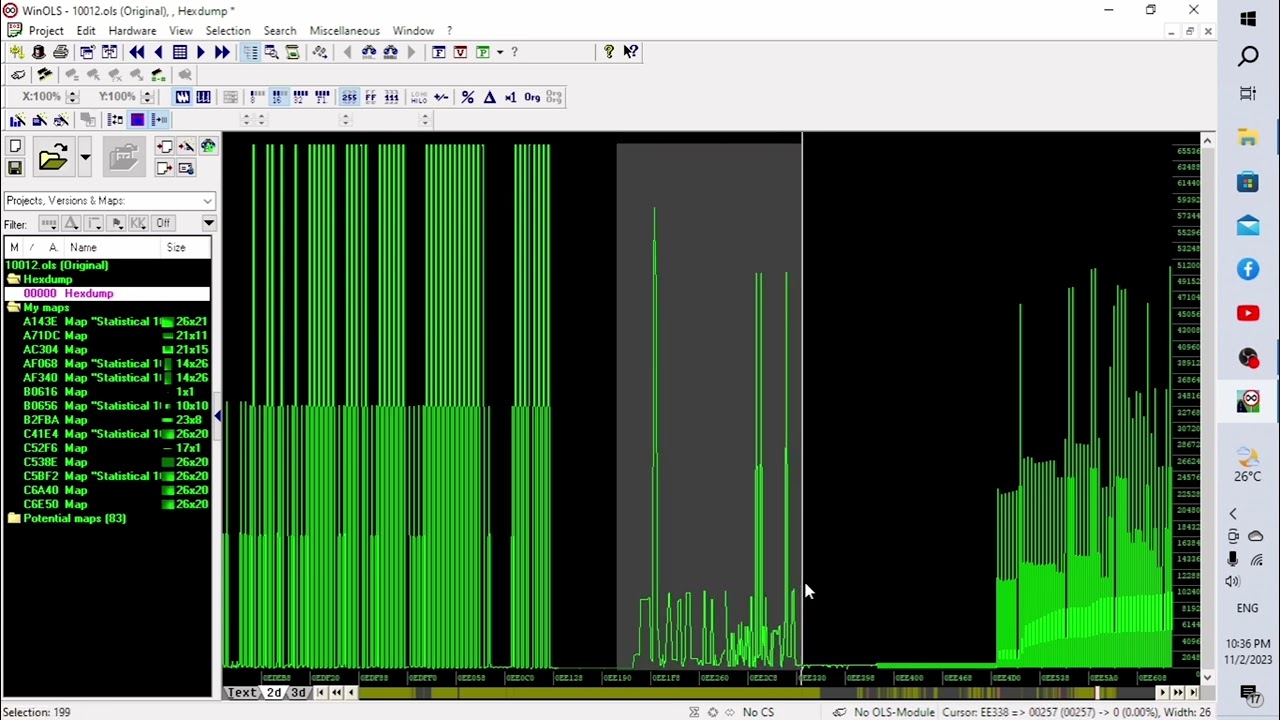Open the Miscellaneous menu
Image resolution: width=1280 pixels, height=720 pixels.
[x=344, y=31]
